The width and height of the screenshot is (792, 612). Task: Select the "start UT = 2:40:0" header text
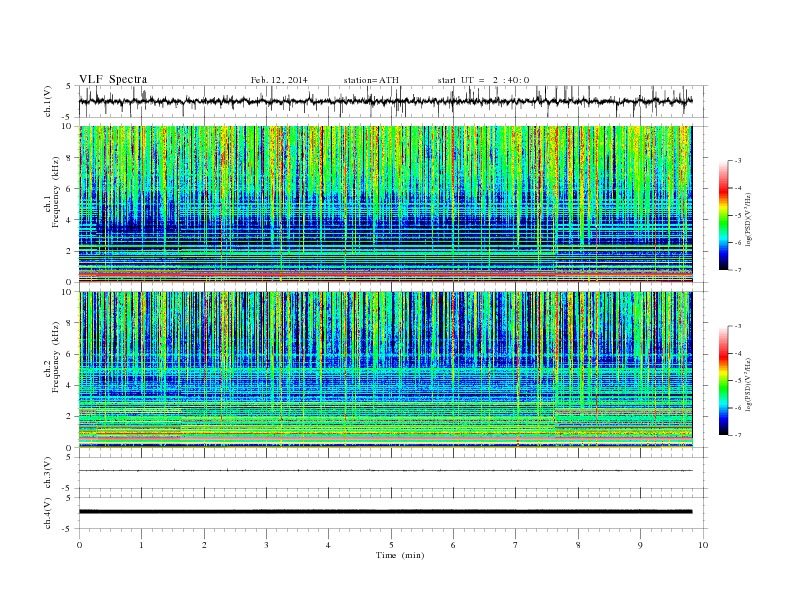click(483, 80)
